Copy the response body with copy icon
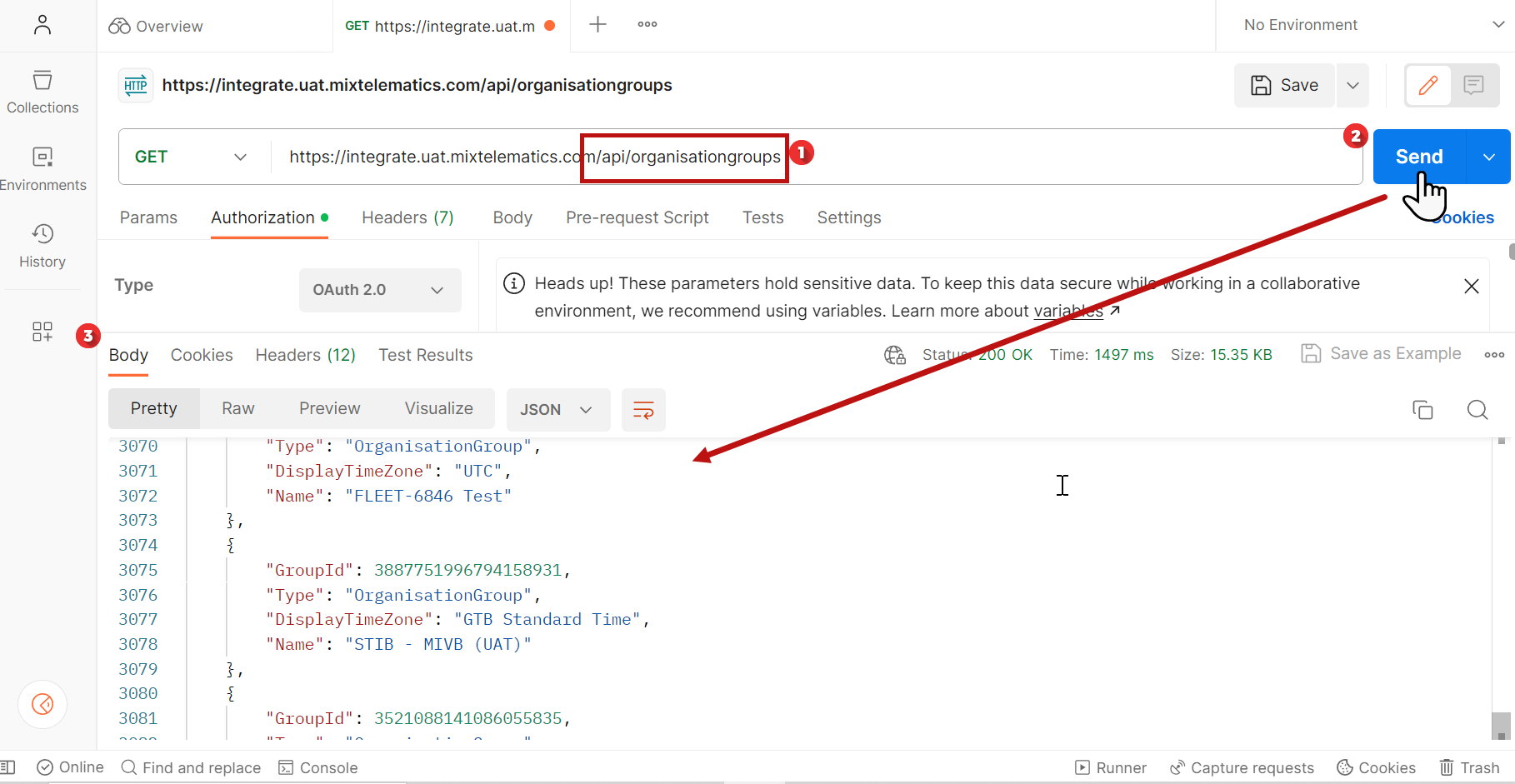The width and height of the screenshot is (1515, 784). coord(1422,409)
